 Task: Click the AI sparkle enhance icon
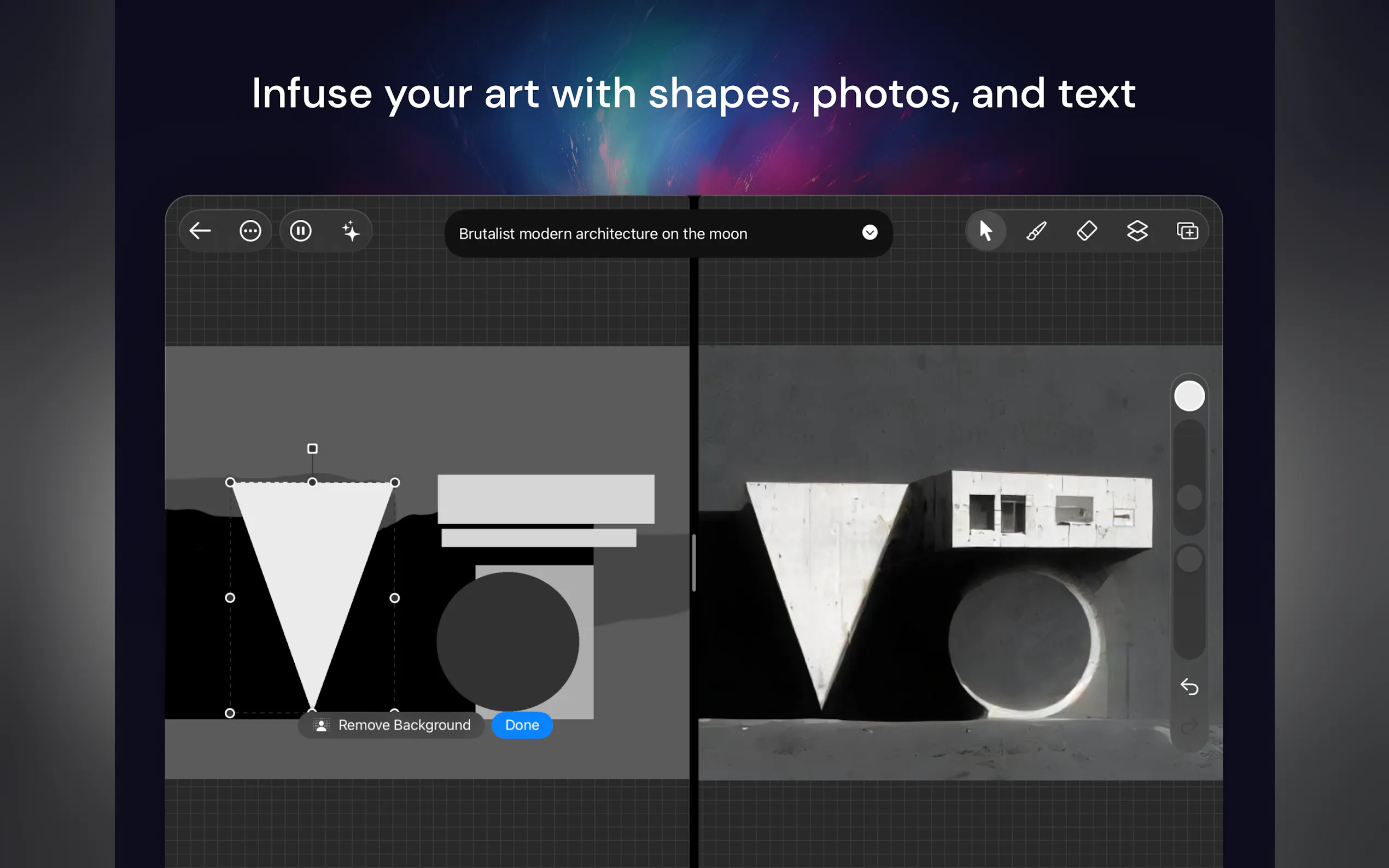click(x=351, y=231)
